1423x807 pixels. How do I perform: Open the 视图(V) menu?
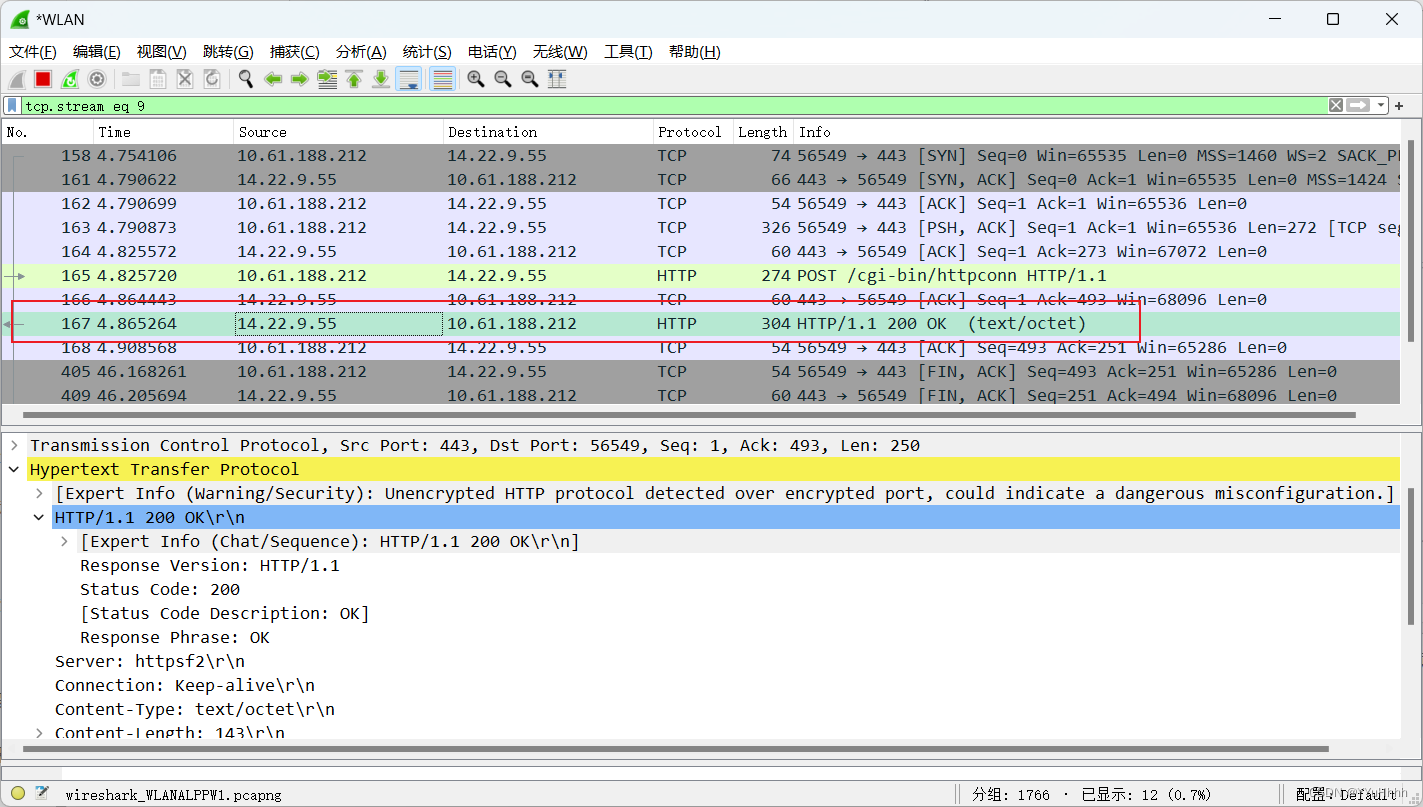pos(161,52)
